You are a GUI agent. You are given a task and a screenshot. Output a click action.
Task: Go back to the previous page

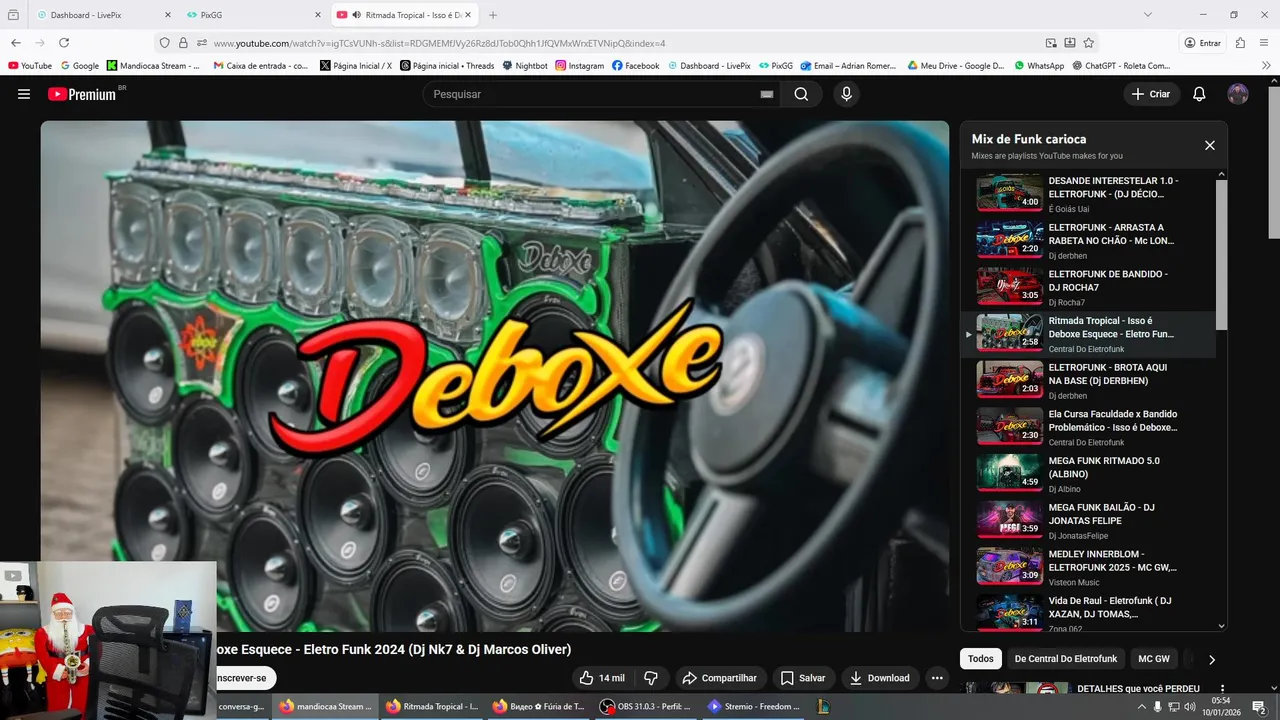pos(16,43)
